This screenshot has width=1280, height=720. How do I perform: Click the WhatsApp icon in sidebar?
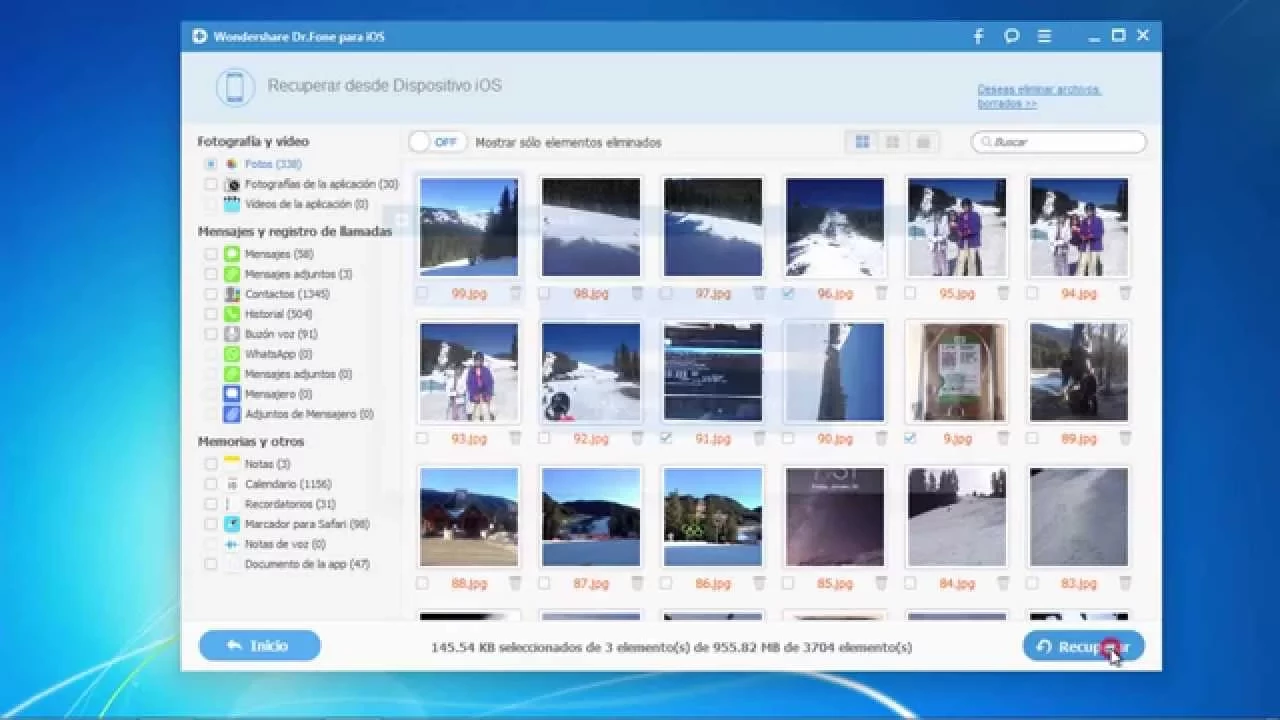click(232, 354)
